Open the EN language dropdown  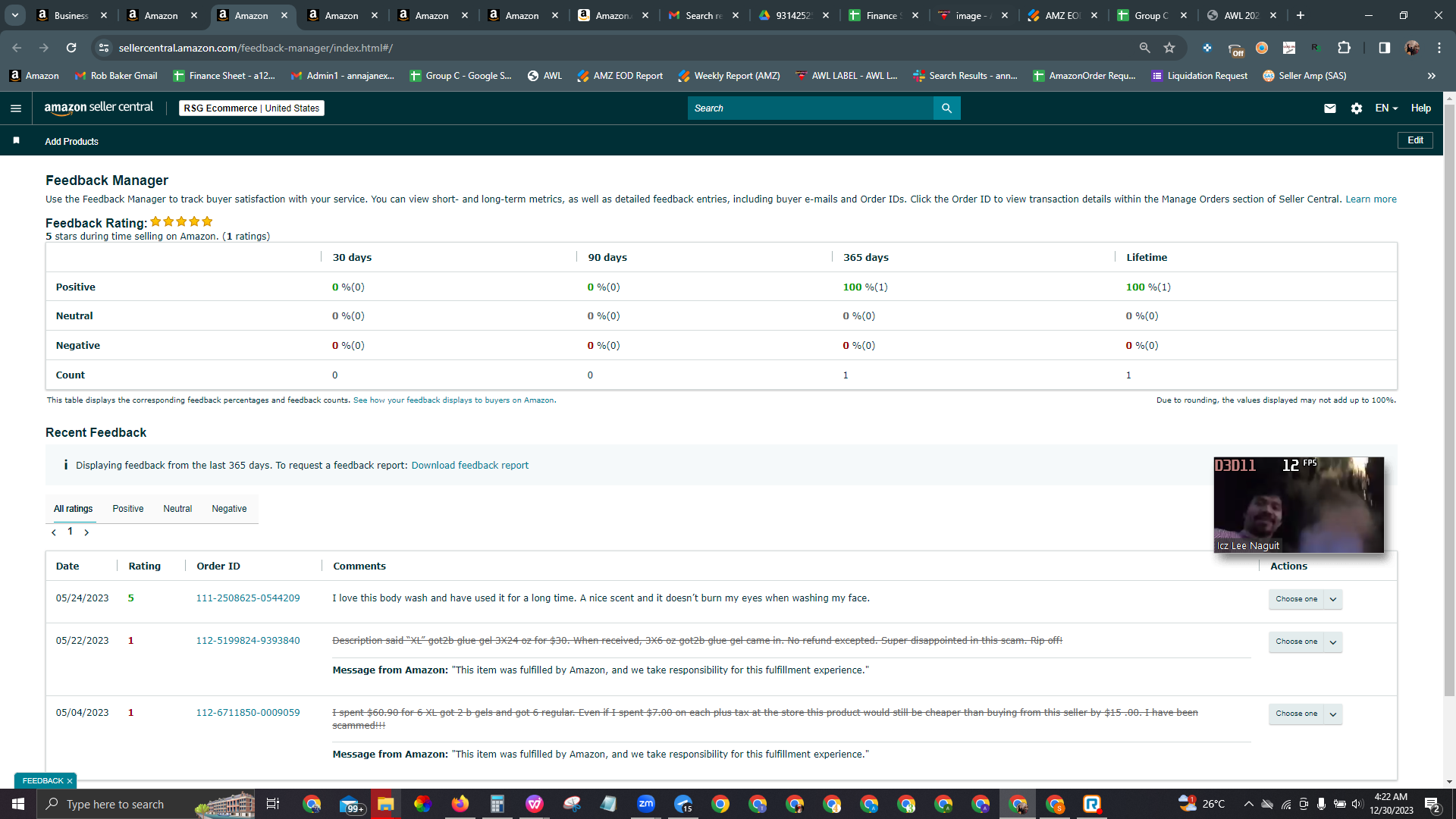[x=1386, y=108]
